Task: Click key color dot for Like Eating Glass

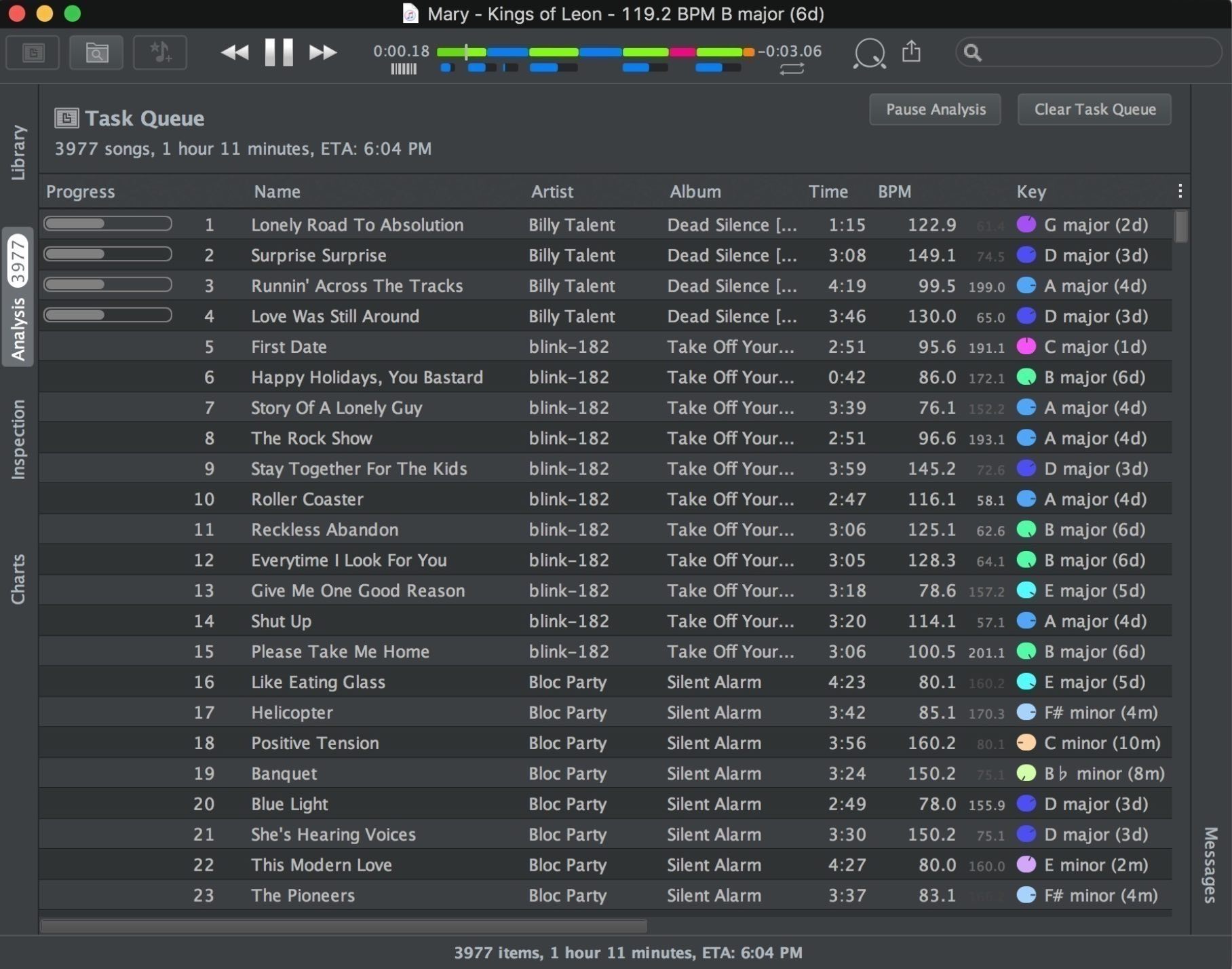Action: (1026, 681)
